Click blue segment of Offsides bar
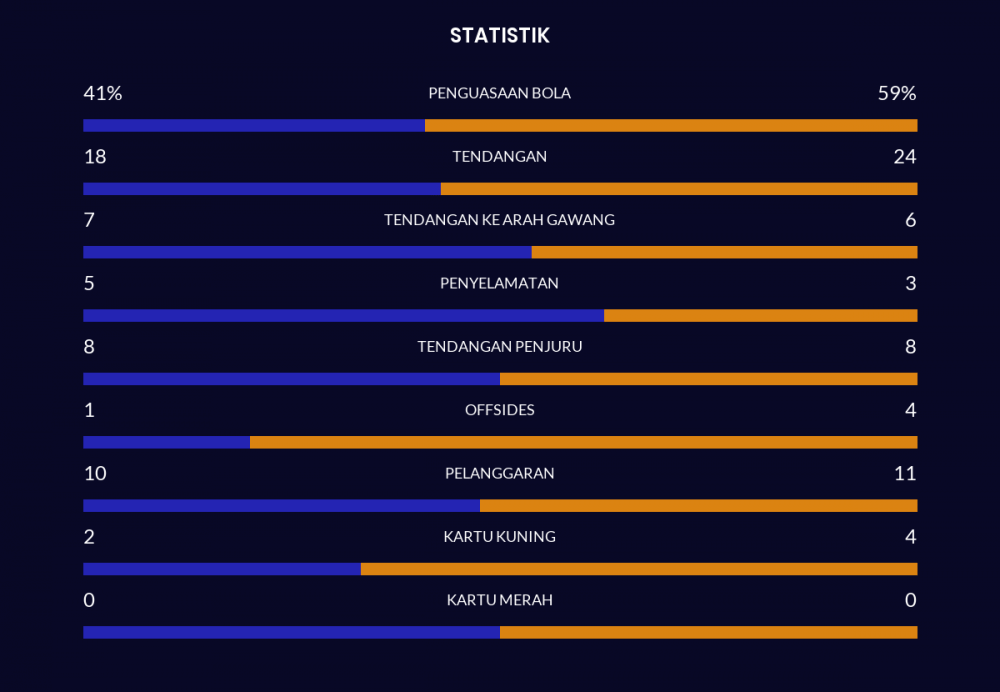 pos(166,442)
